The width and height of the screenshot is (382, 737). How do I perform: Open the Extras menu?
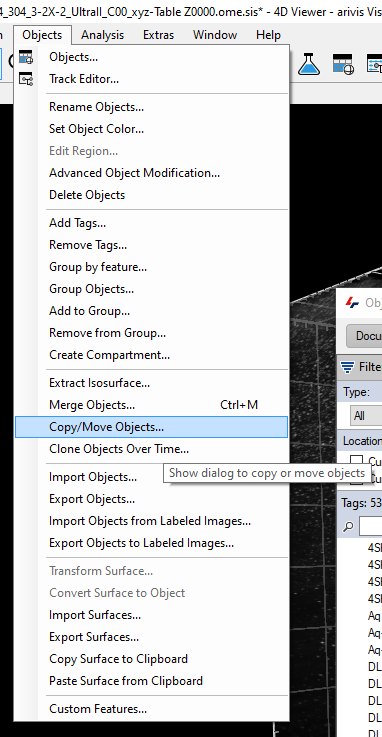point(158,35)
